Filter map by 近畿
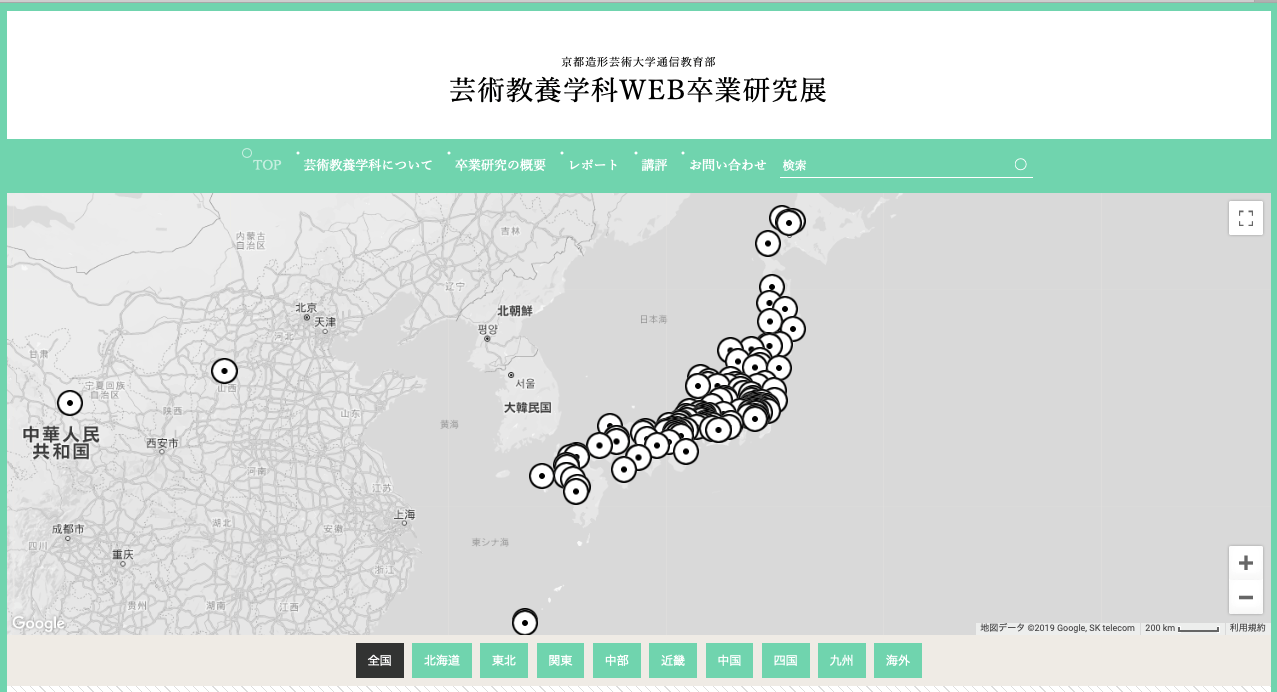The height and width of the screenshot is (692, 1277). [x=673, y=661]
